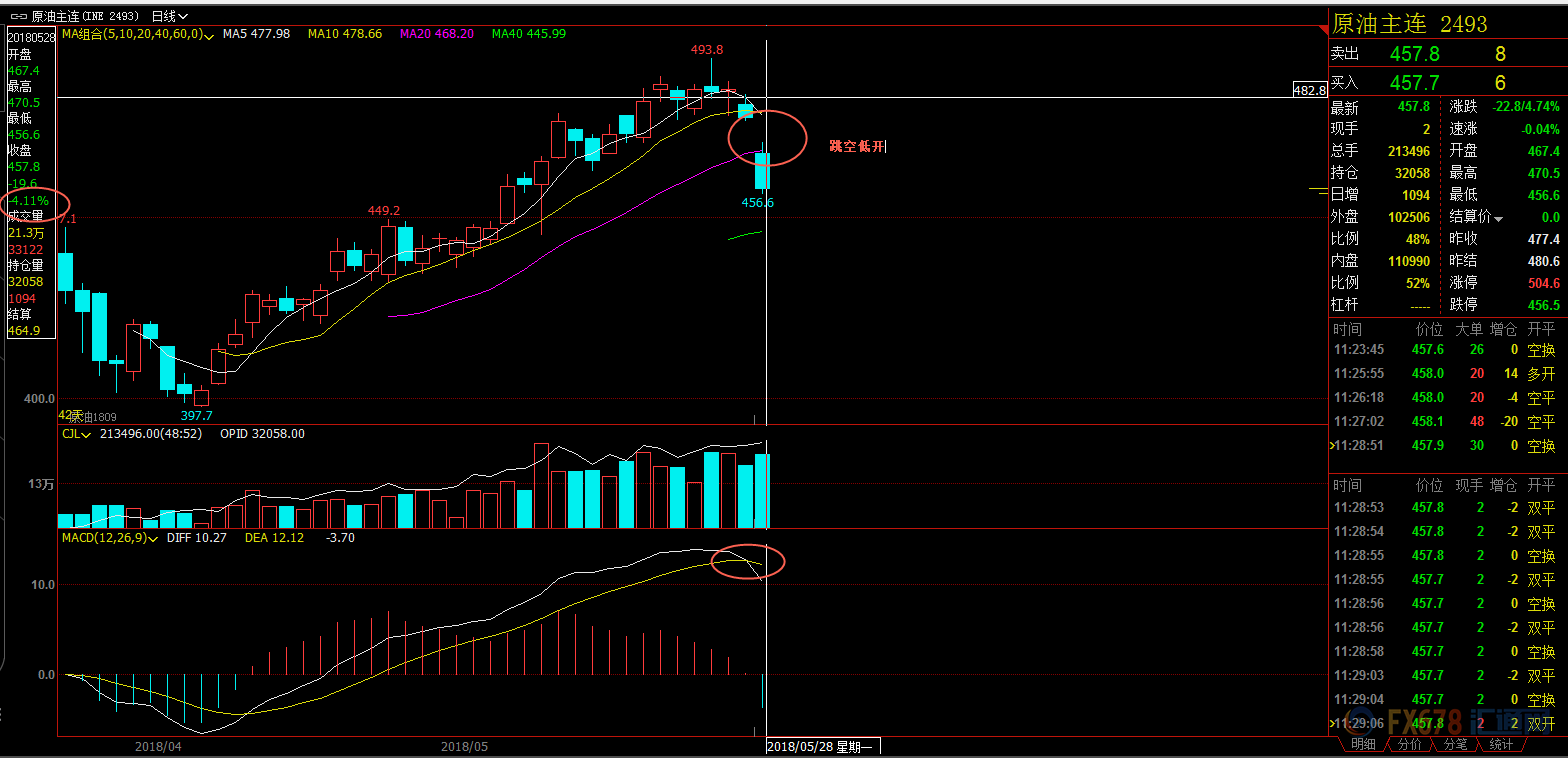The width and height of the screenshot is (1568, 758).
Task: Click the 482.8 crosshair price label
Action: [x=1308, y=90]
